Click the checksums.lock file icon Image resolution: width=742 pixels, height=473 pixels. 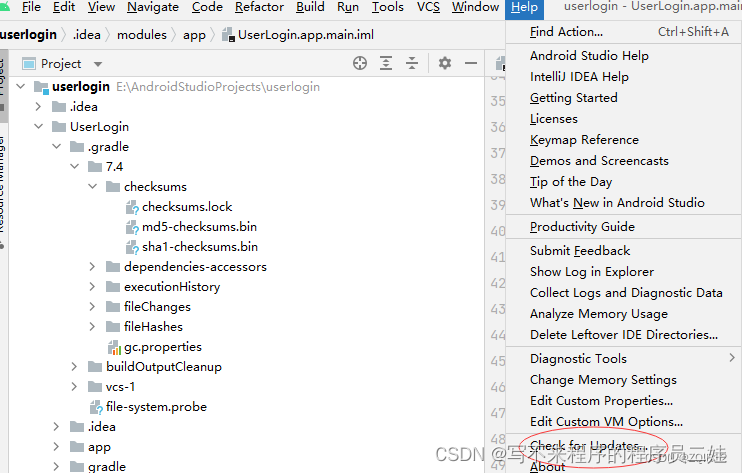(132, 207)
